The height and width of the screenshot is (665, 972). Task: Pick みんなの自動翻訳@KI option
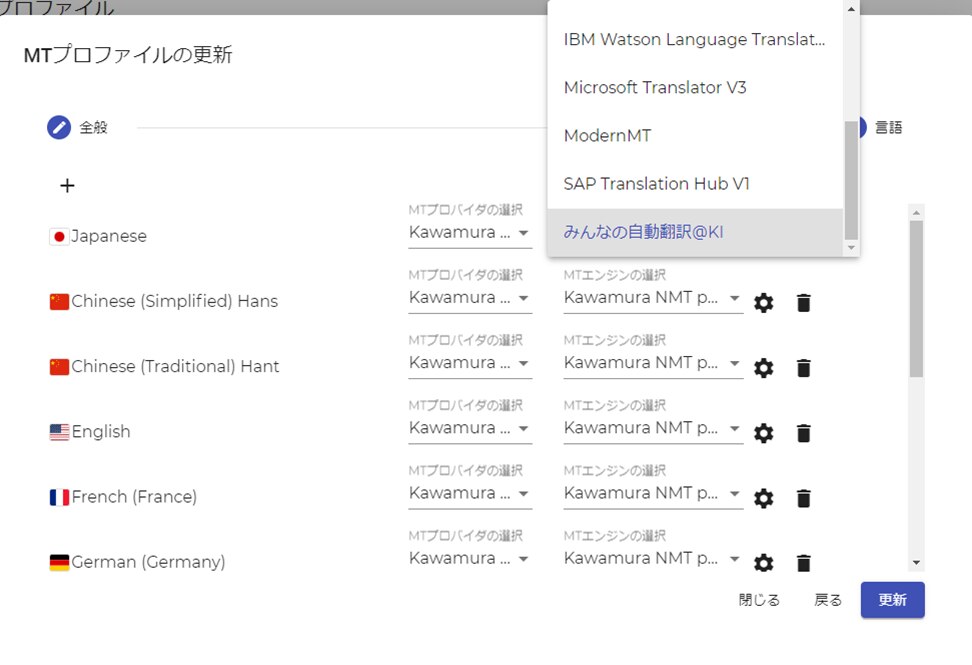coord(643,232)
